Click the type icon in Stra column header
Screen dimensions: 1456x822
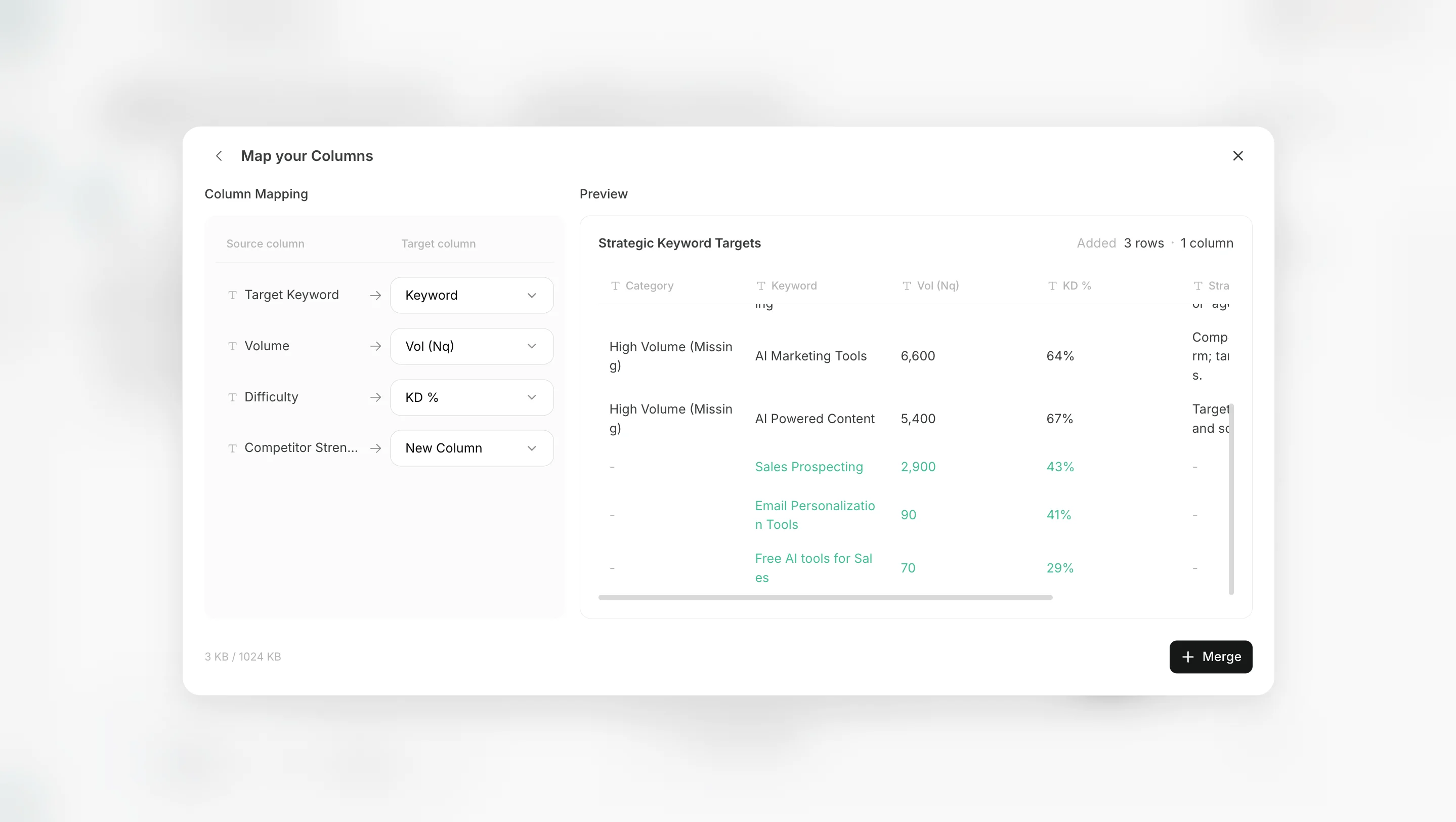click(x=1198, y=285)
